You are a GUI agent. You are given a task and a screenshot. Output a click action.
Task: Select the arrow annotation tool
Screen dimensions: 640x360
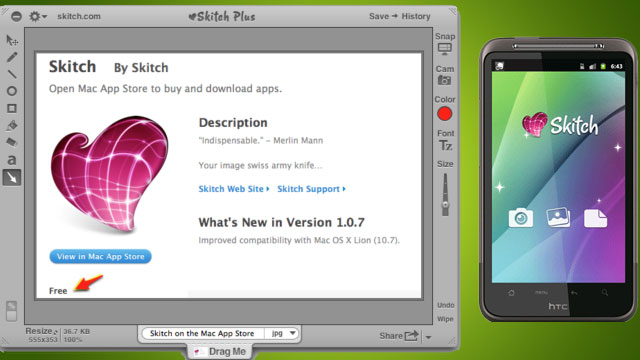coord(12,177)
